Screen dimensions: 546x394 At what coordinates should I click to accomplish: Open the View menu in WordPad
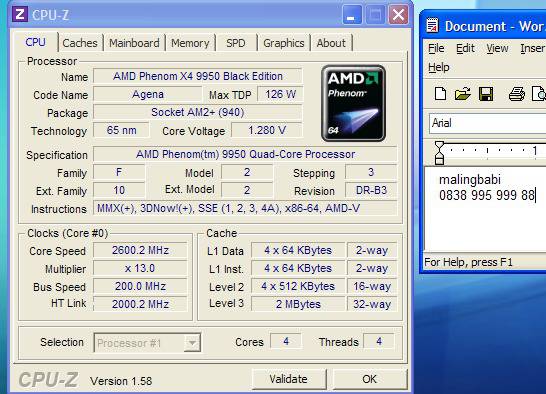[x=497, y=48]
